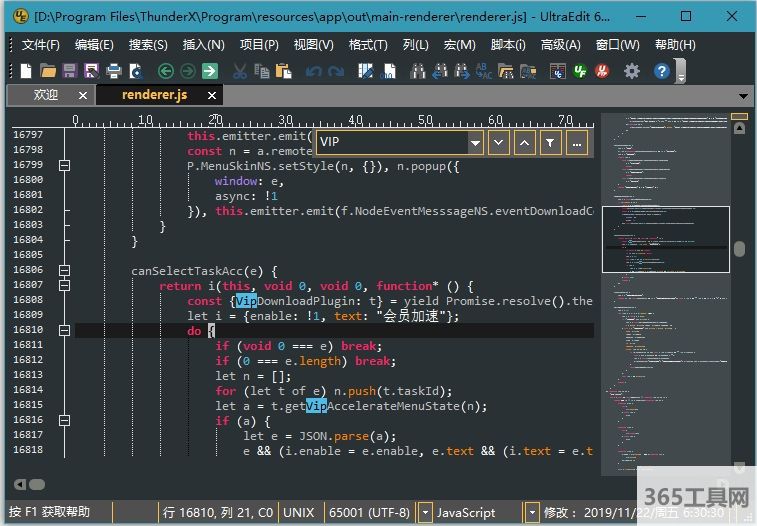
Task: Click the blue help question mark icon
Action: pyautogui.click(x=661, y=71)
